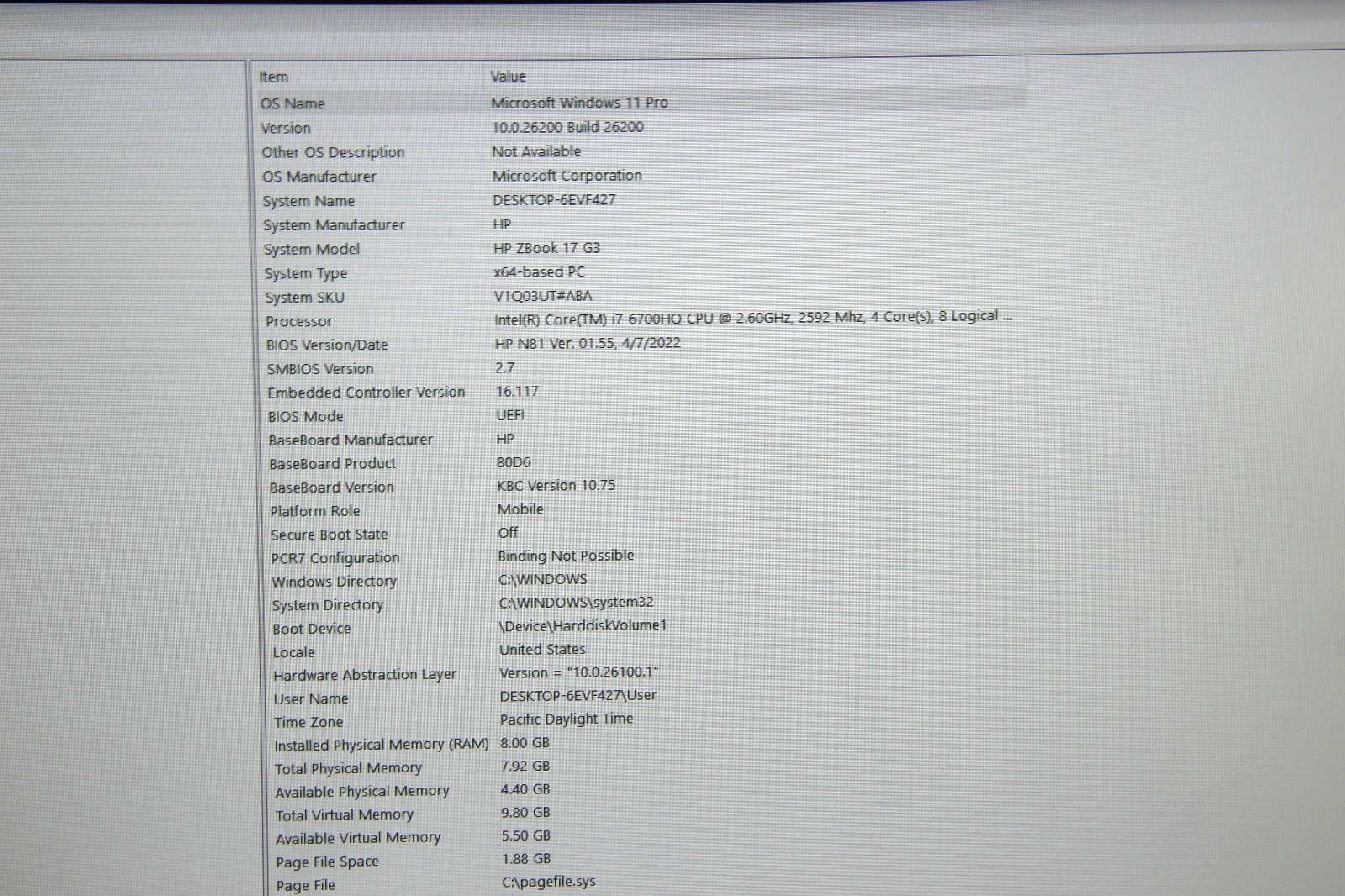Click KBC Version 10.75 value
The width and height of the screenshot is (1345, 896).
556,486
